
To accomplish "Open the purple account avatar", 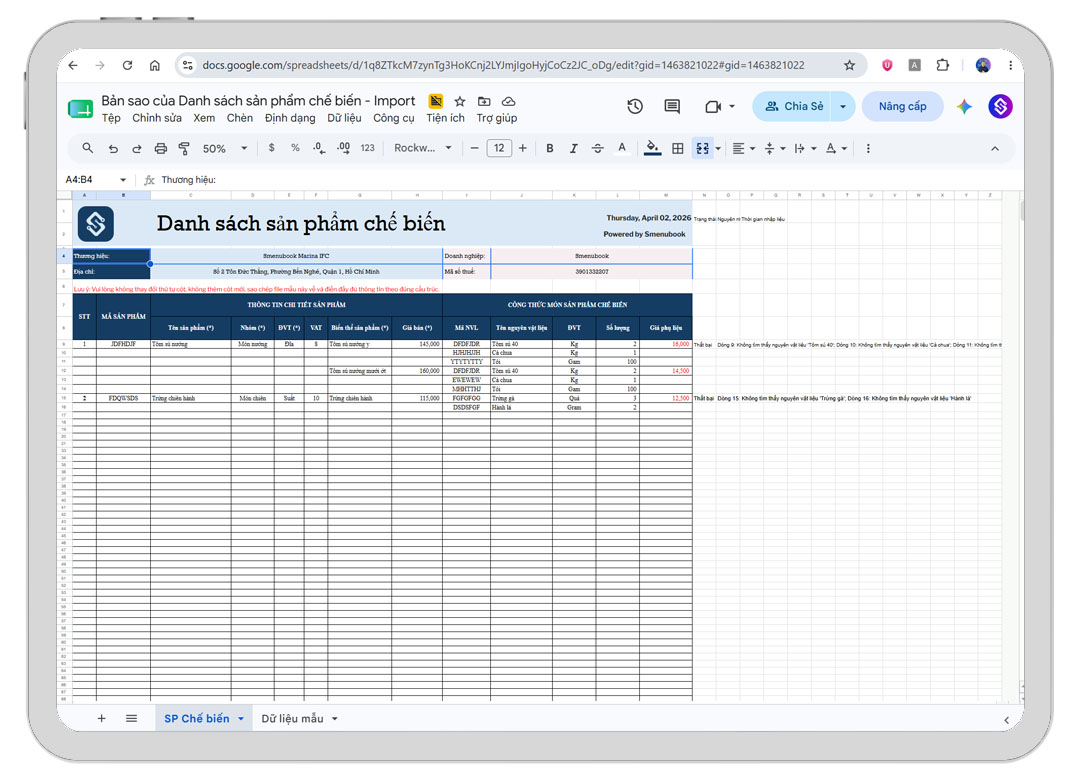I will [x=1000, y=106].
